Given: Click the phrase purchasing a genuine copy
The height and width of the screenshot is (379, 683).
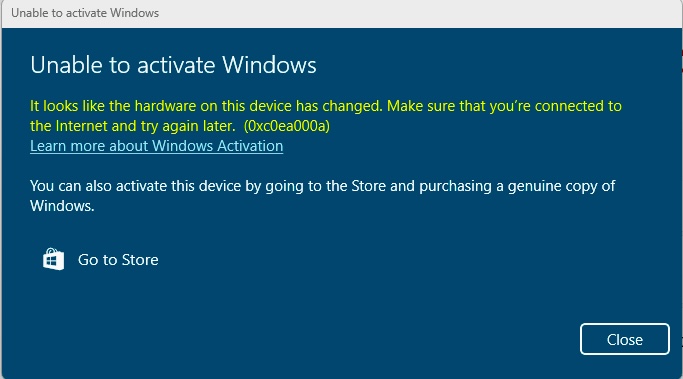Looking at the screenshot, I should [508, 186].
